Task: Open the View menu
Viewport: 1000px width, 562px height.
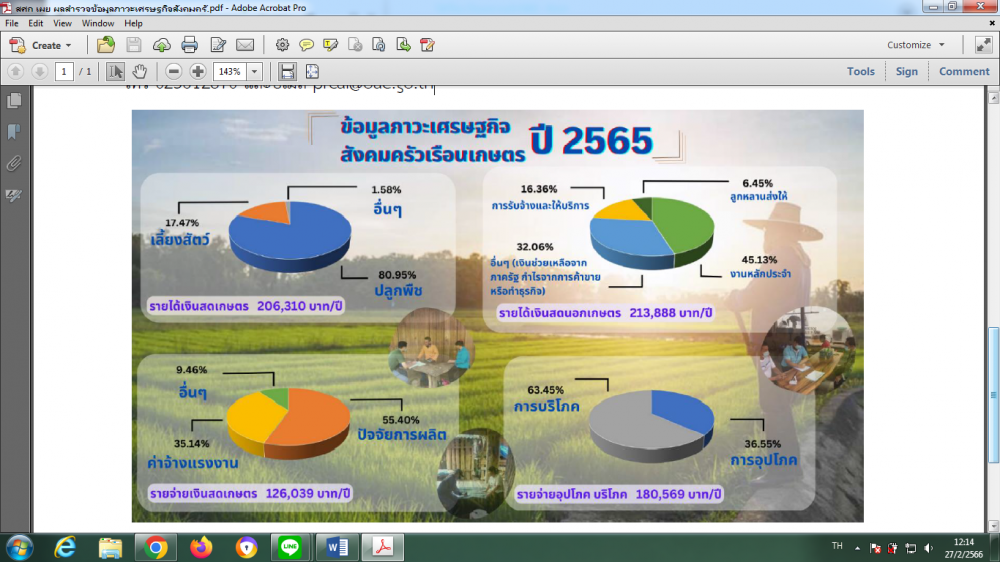Action: tap(62, 23)
